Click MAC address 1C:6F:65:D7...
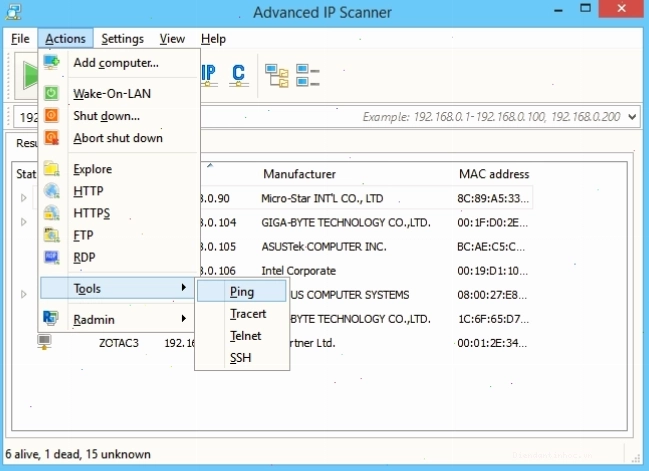Image resolution: width=649 pixels, height=472 pixels. (493, 319)
